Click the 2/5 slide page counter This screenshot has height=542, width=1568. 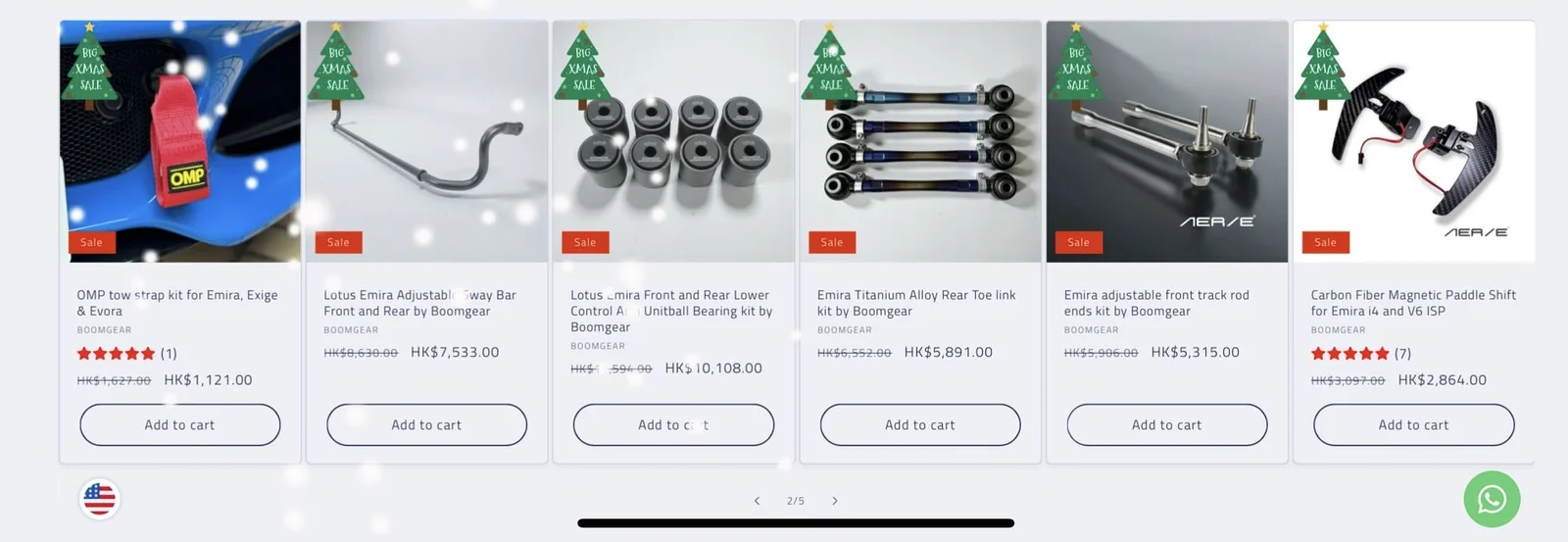[796, 501]
